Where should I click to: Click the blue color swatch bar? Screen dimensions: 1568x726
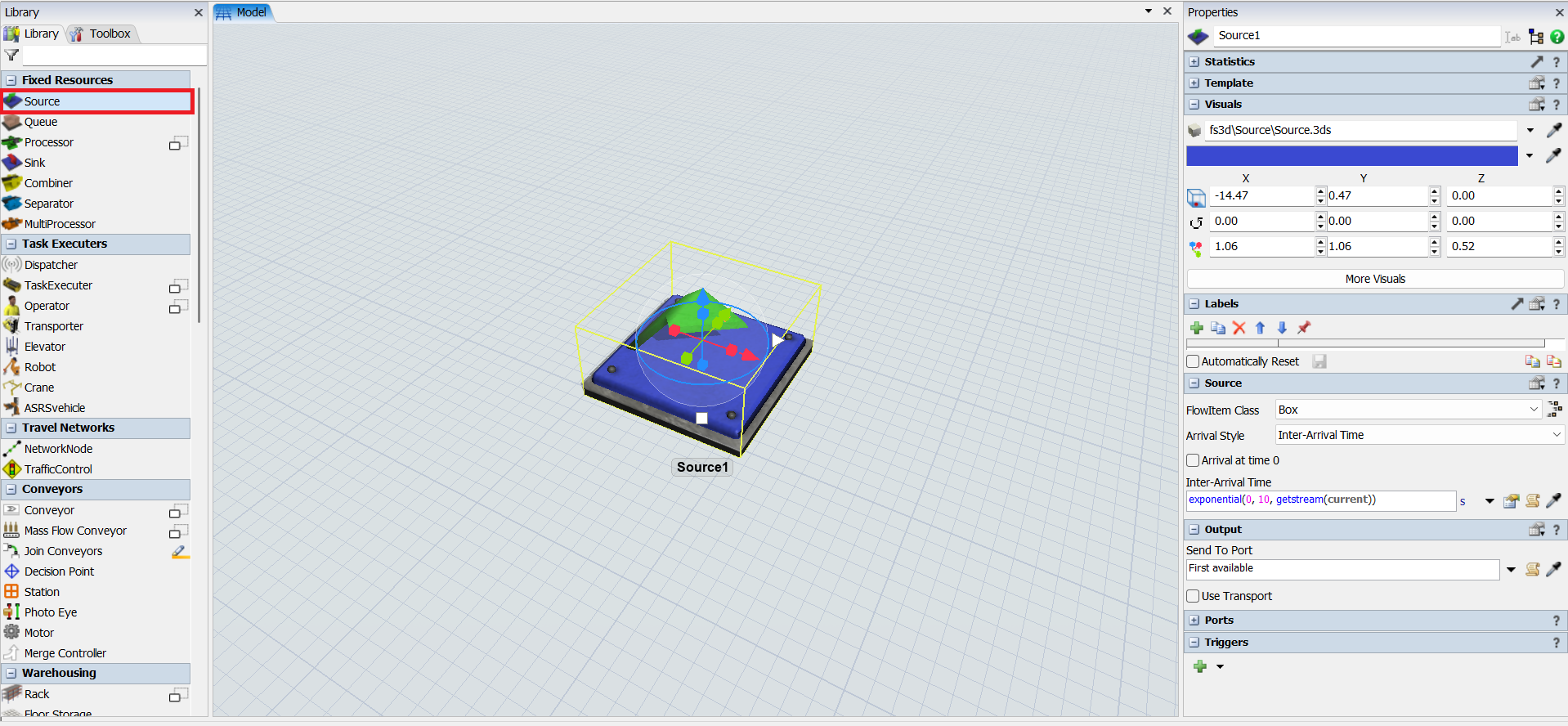[x=1351, y=155]
